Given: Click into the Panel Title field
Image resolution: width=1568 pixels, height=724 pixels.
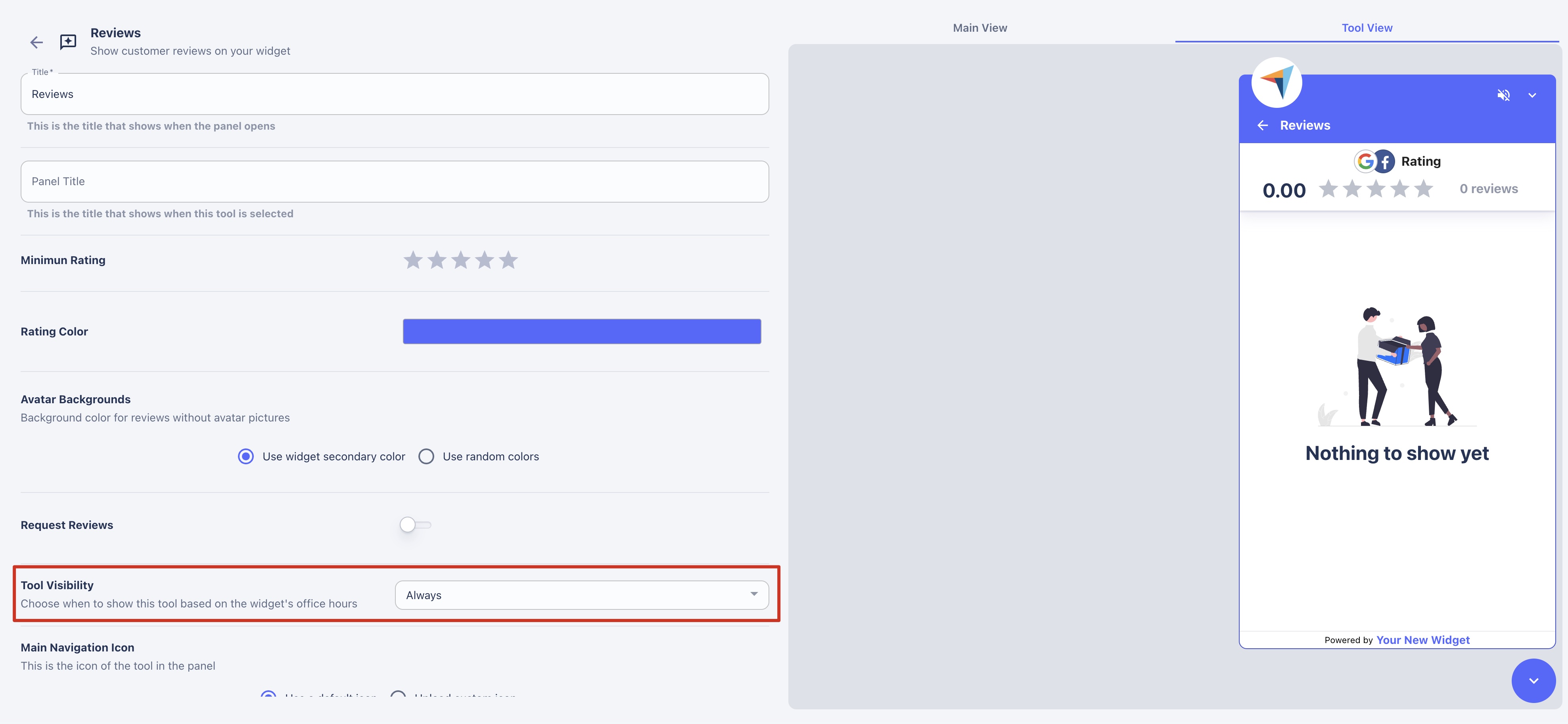Looking at the screenshot, I should pyautogui.click(x=395, y=181).
